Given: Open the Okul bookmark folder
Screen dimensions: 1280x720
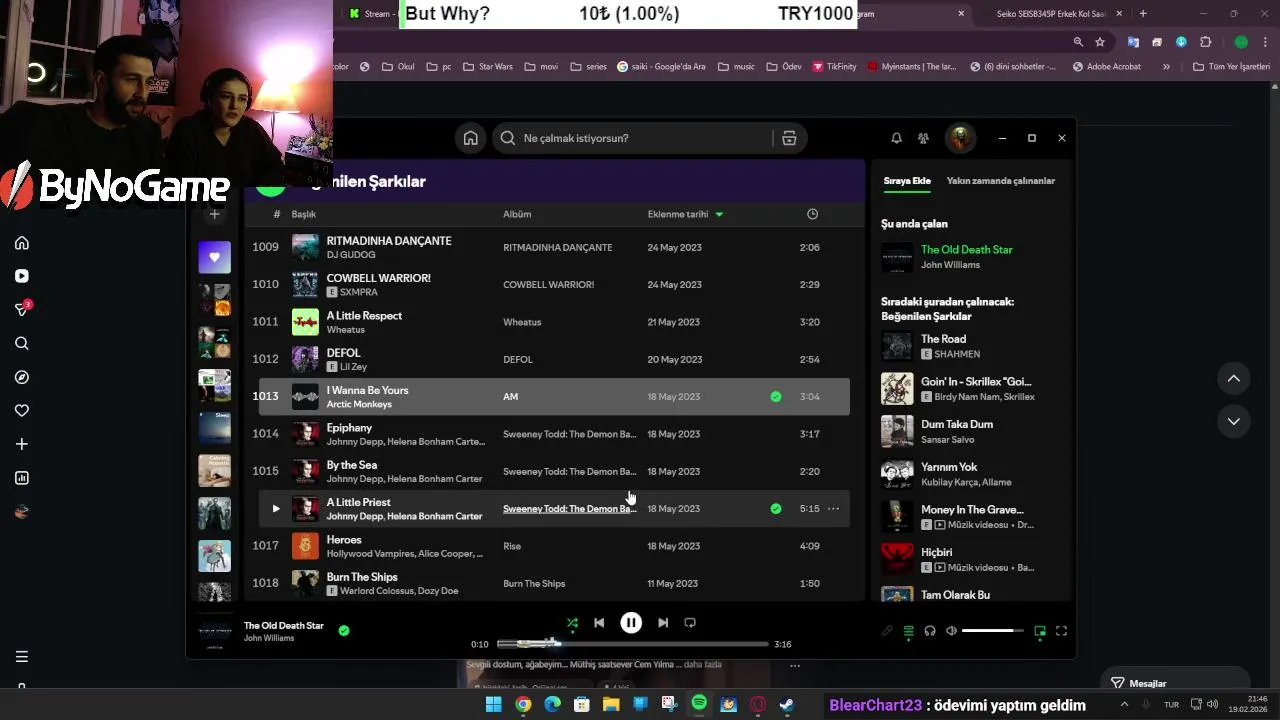Looking at the screenshot, I should (397, 67).
